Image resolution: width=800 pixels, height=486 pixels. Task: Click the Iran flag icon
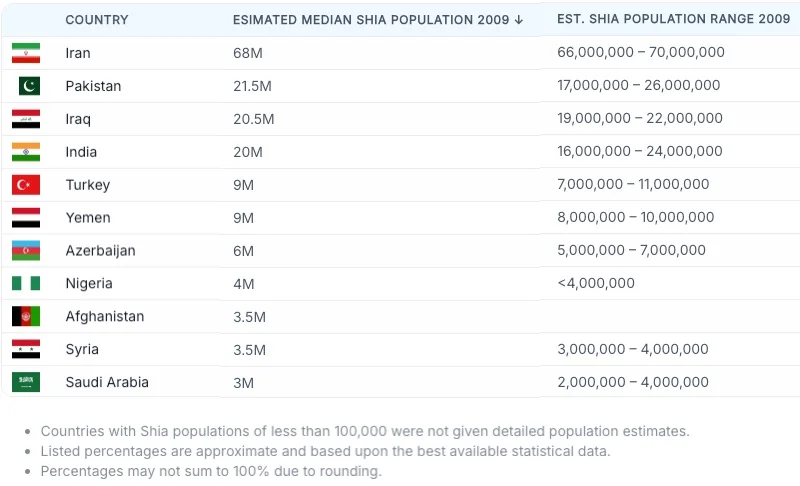pos(26,53)
